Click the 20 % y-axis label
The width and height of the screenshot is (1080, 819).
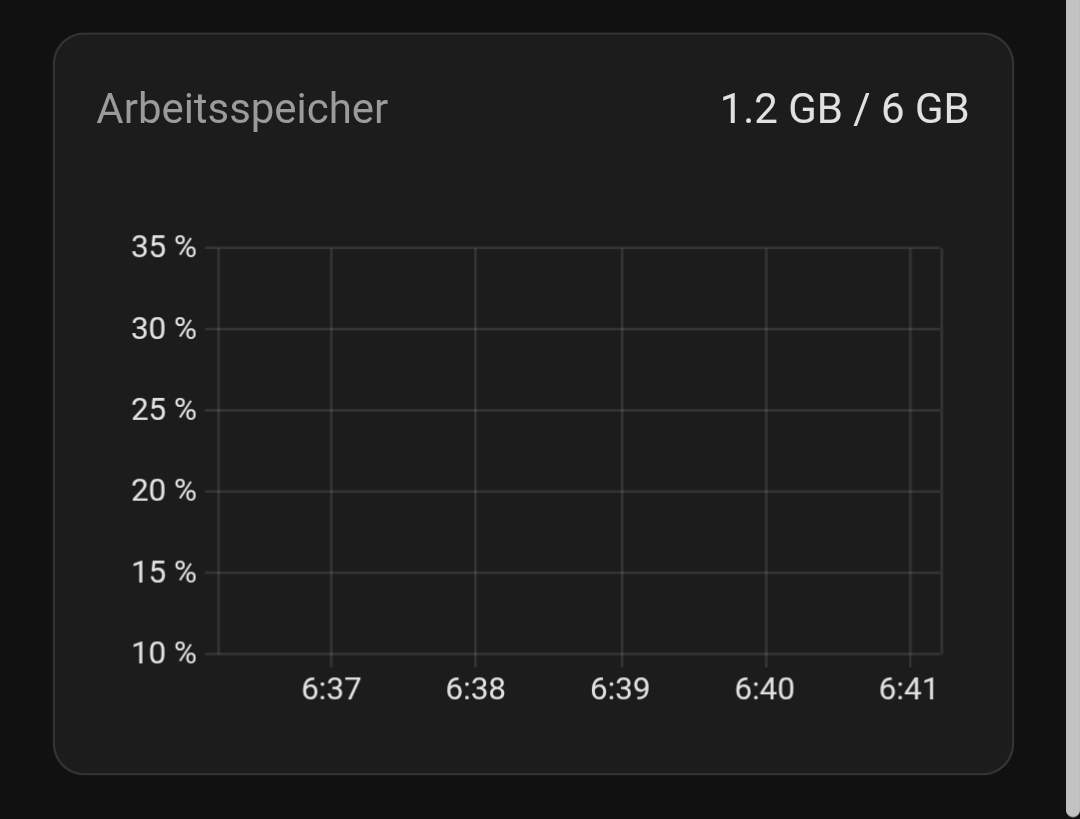pos(164,492)
